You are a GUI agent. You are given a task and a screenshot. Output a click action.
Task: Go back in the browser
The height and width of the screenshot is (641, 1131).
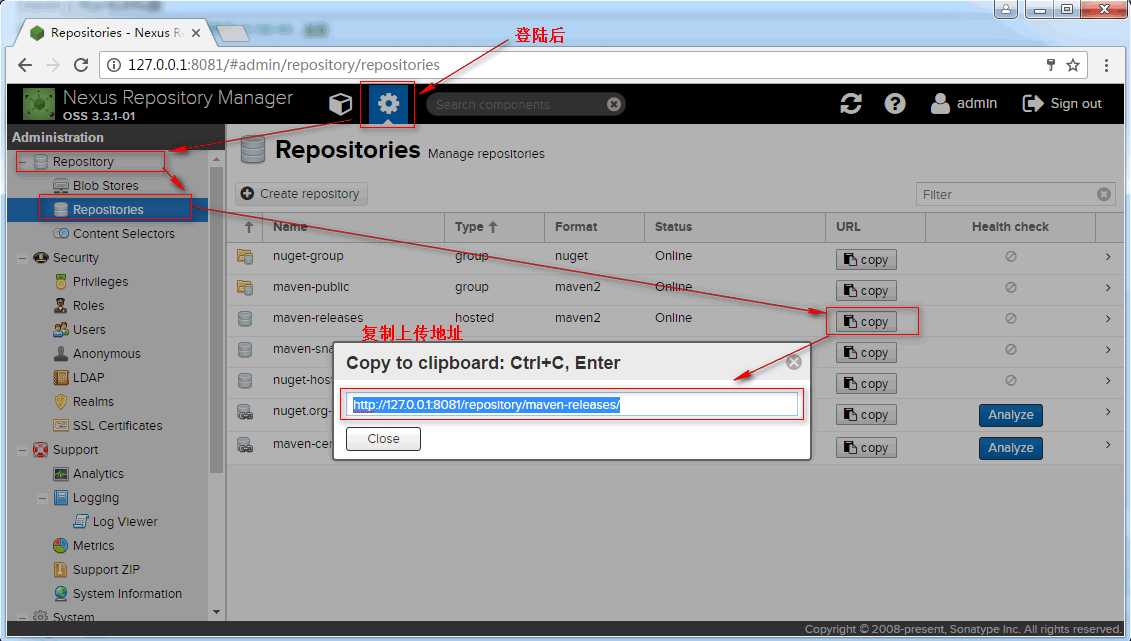pyautogui.click(x=25, y=65)
